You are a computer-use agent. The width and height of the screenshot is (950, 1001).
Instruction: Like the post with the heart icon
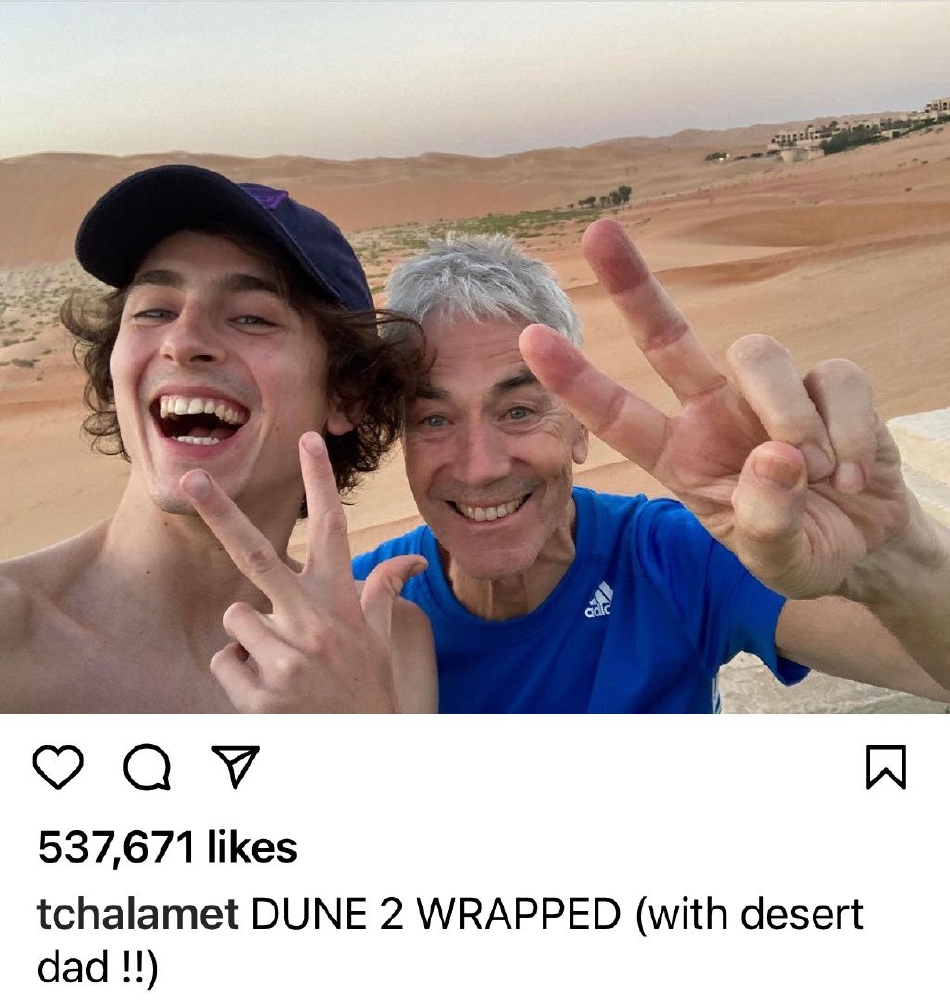click(x=58, y=766)
